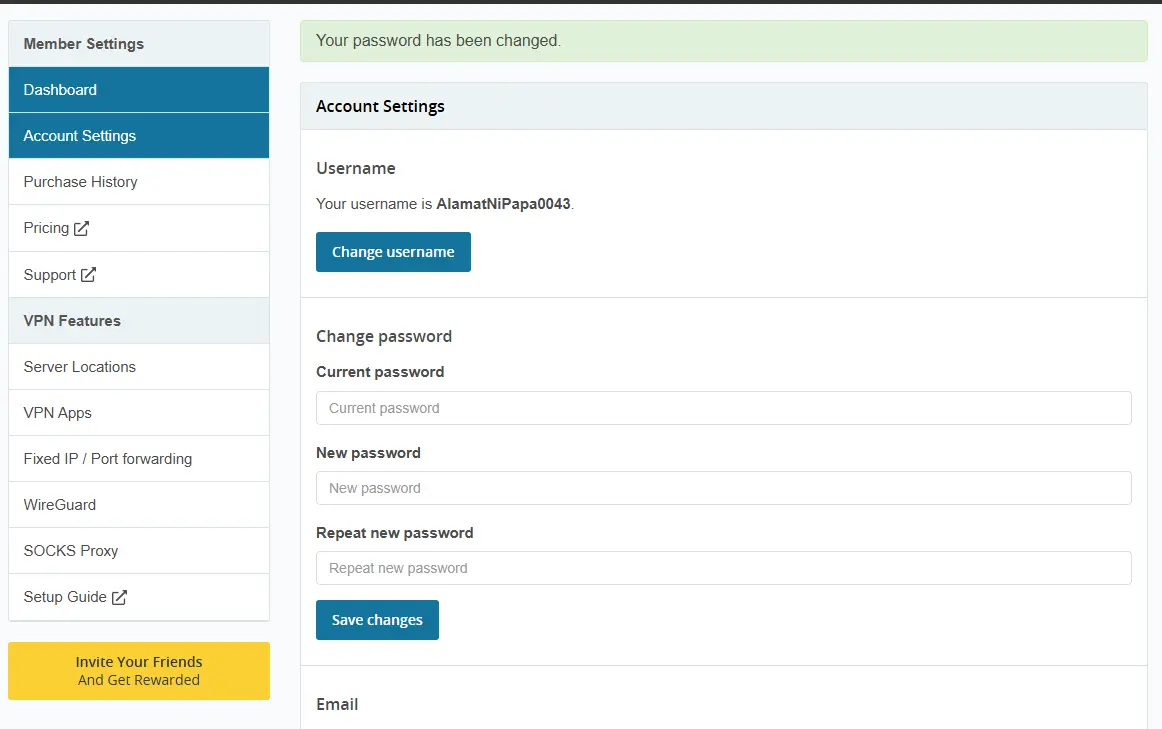Open VPN Apps page
This screenshot has width=1162, height=729.
coord(139,413)
